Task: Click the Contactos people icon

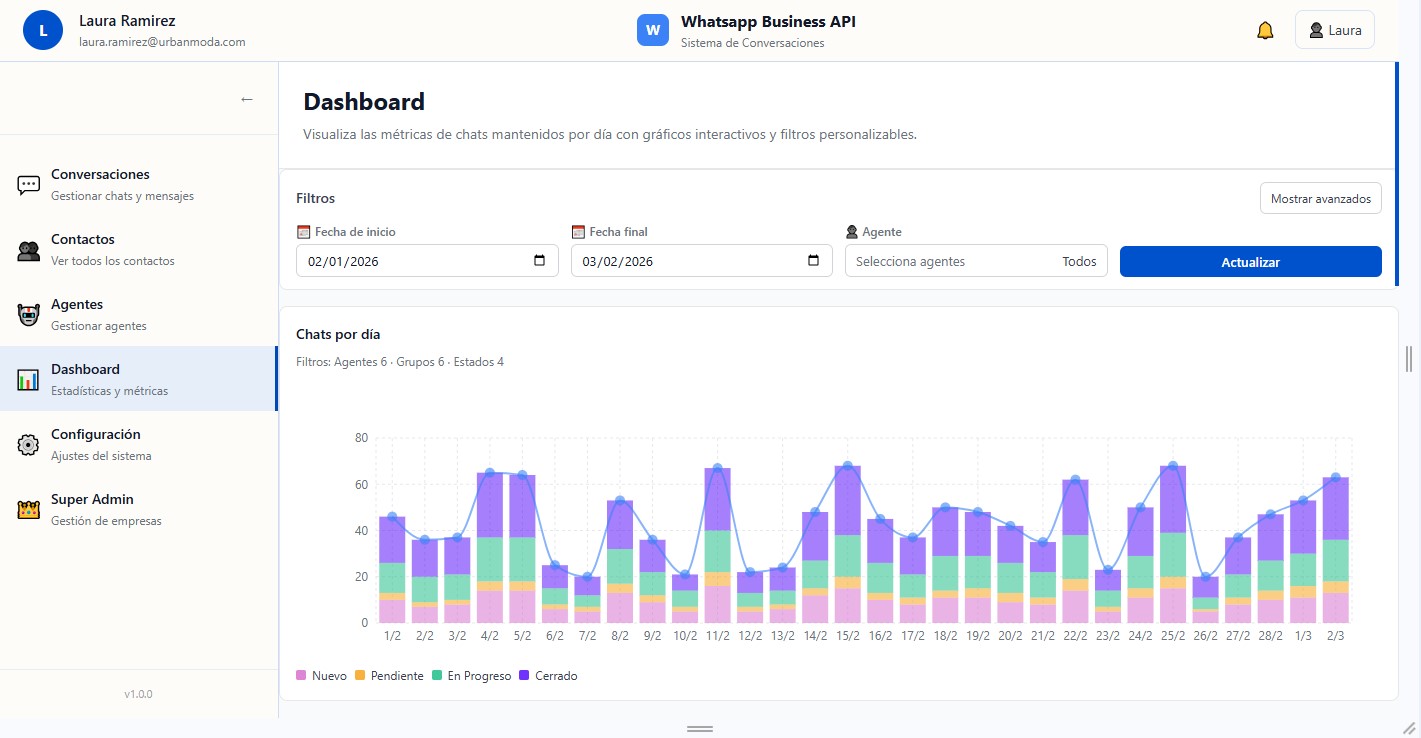Action: [28, 250]
